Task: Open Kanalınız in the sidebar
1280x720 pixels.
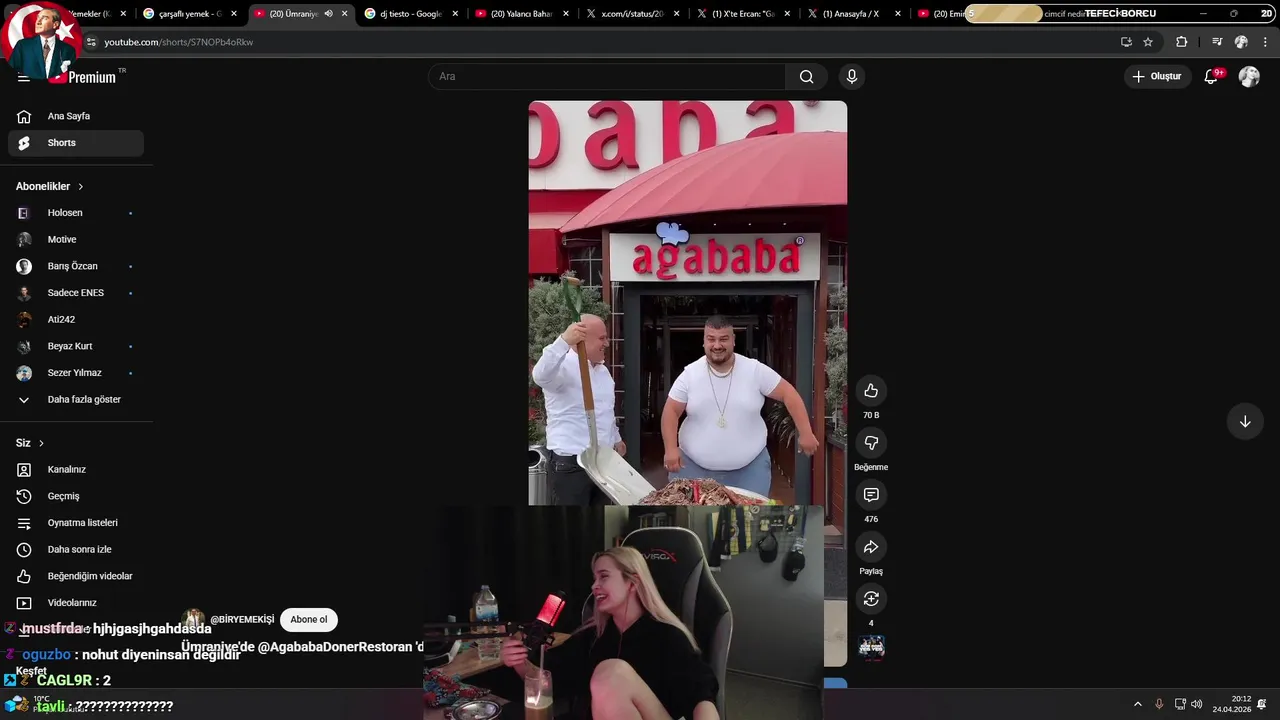Action: click(76, 470)
